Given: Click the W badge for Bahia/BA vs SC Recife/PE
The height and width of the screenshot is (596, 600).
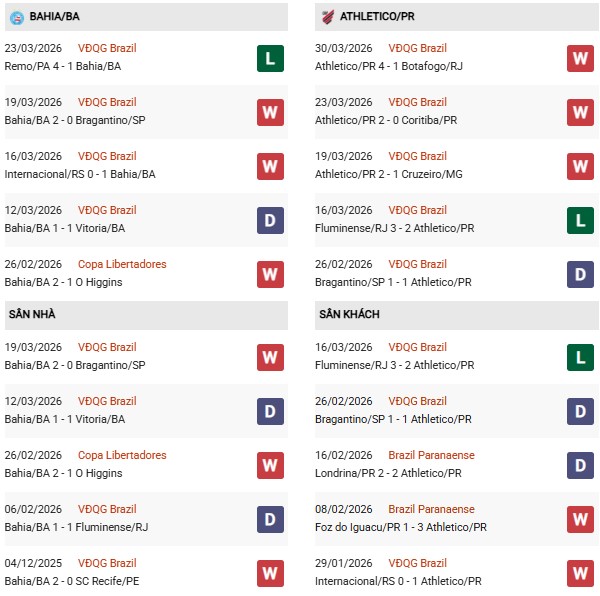Looking at the screenshot, I should (269, 573).
